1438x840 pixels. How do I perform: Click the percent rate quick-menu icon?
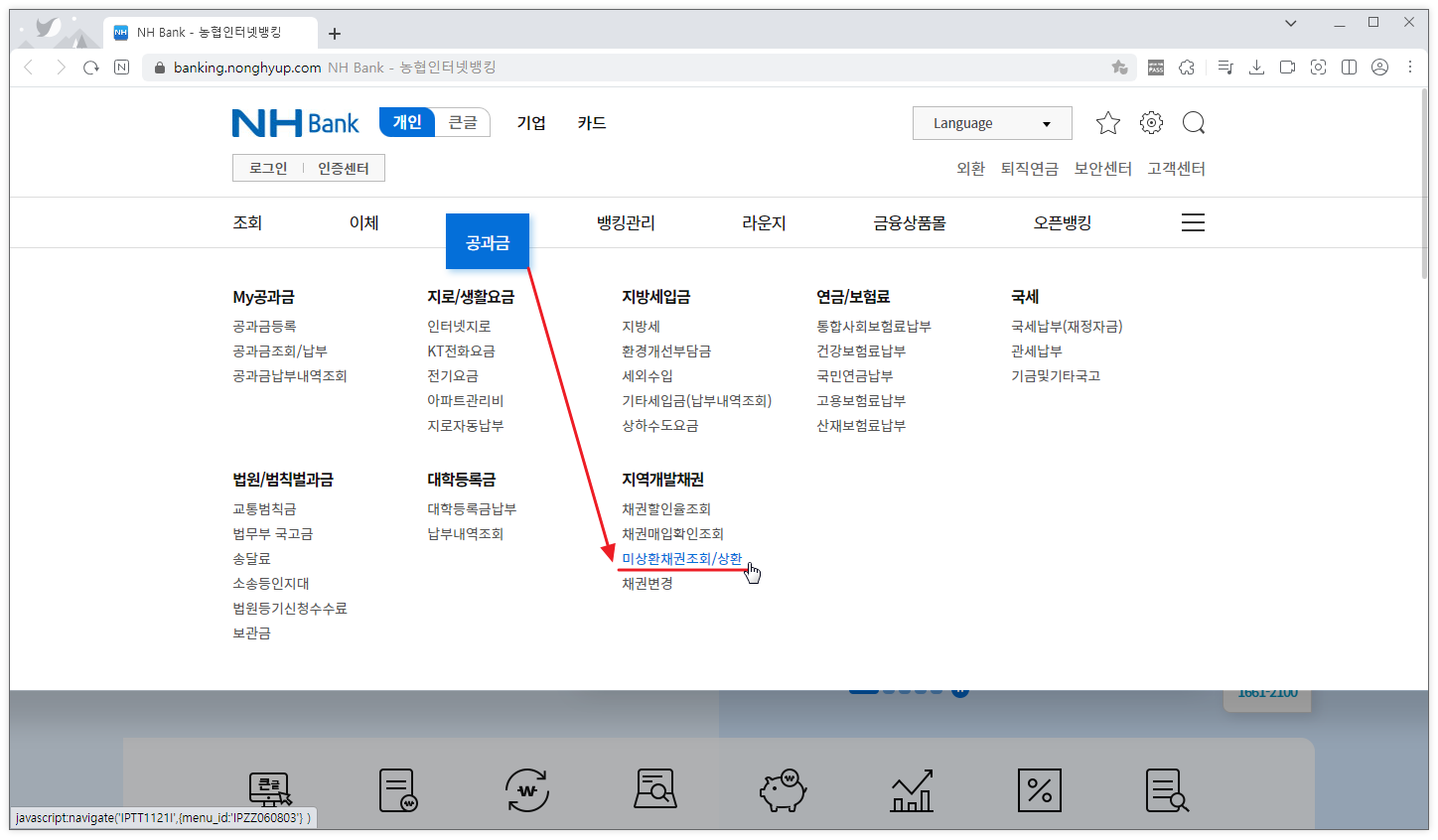1040,790
